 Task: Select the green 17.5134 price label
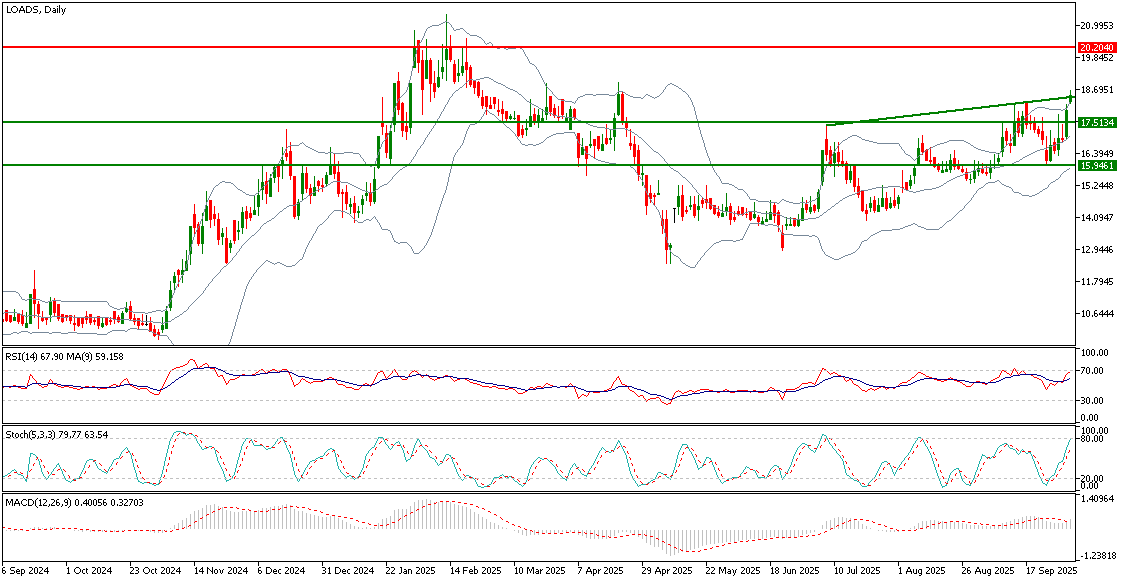[x=1098, y=122]
